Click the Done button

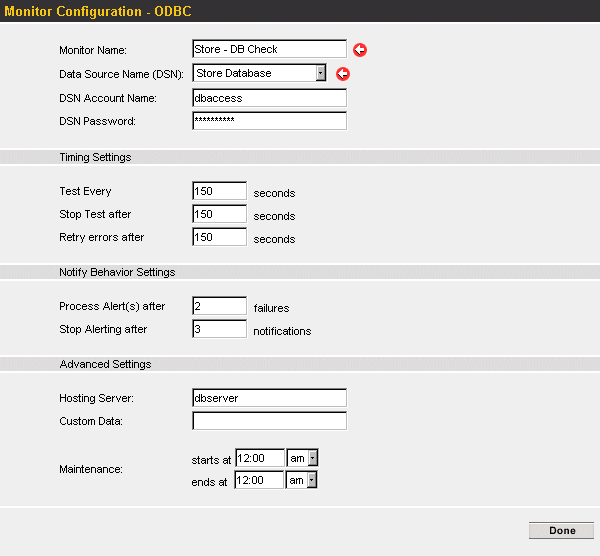coord(561,530)
